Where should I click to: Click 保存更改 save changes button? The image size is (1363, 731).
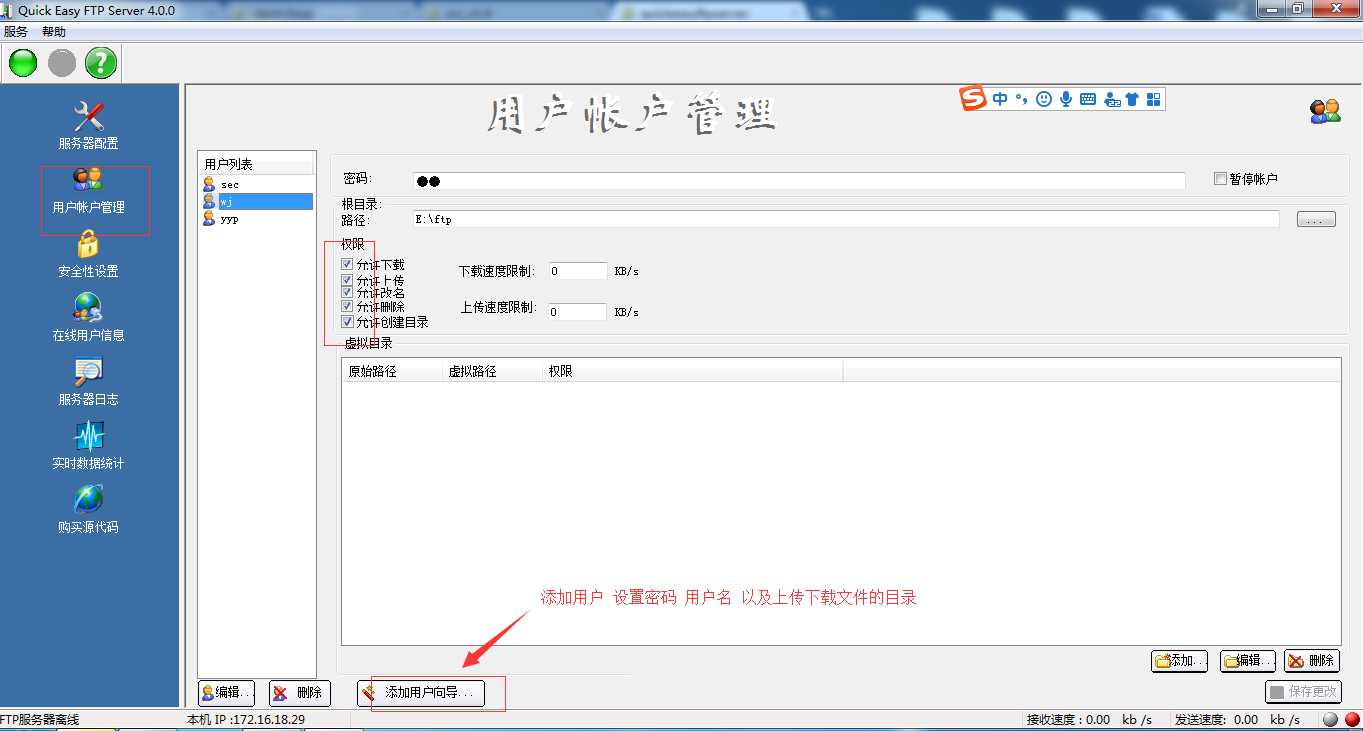(1304, 691)
